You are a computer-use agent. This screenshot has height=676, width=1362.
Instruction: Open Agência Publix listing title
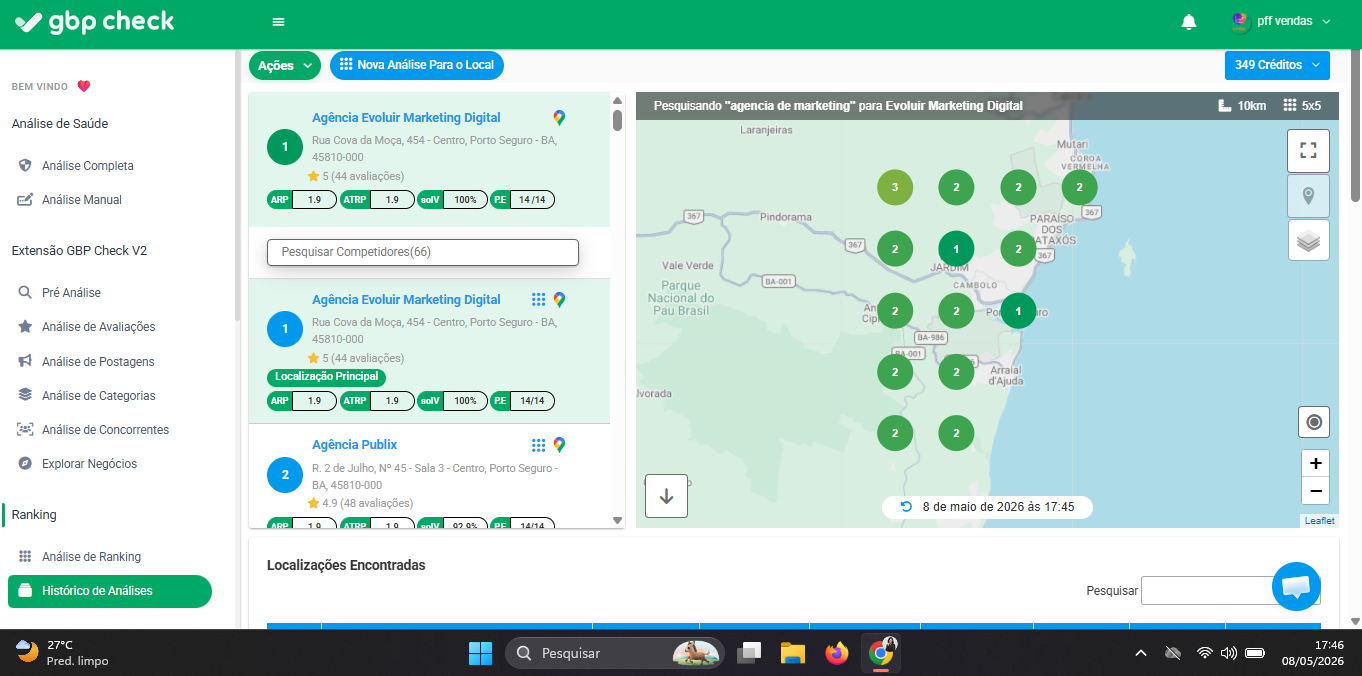click(355, 445)
